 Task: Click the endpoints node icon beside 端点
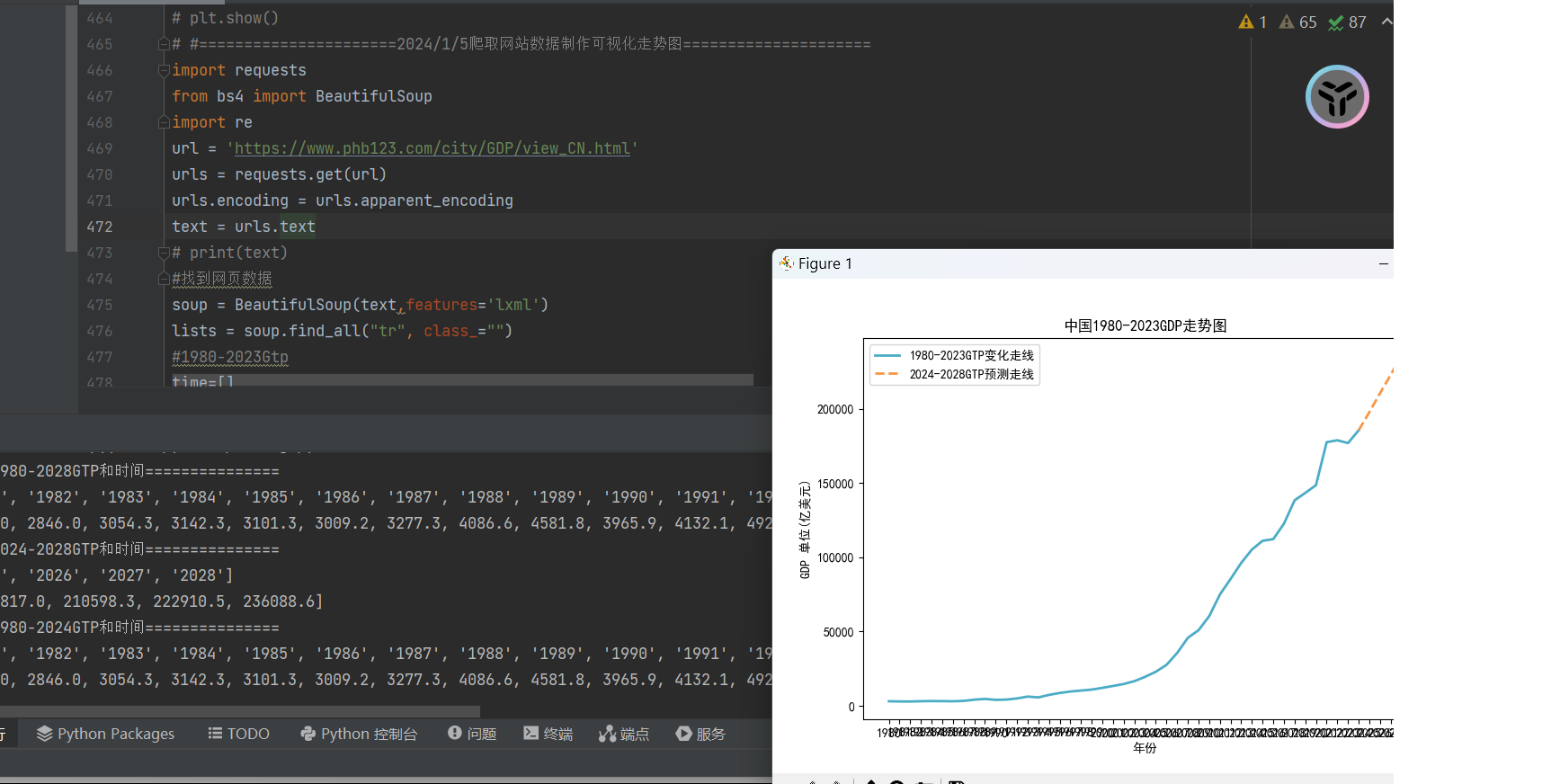607,734
